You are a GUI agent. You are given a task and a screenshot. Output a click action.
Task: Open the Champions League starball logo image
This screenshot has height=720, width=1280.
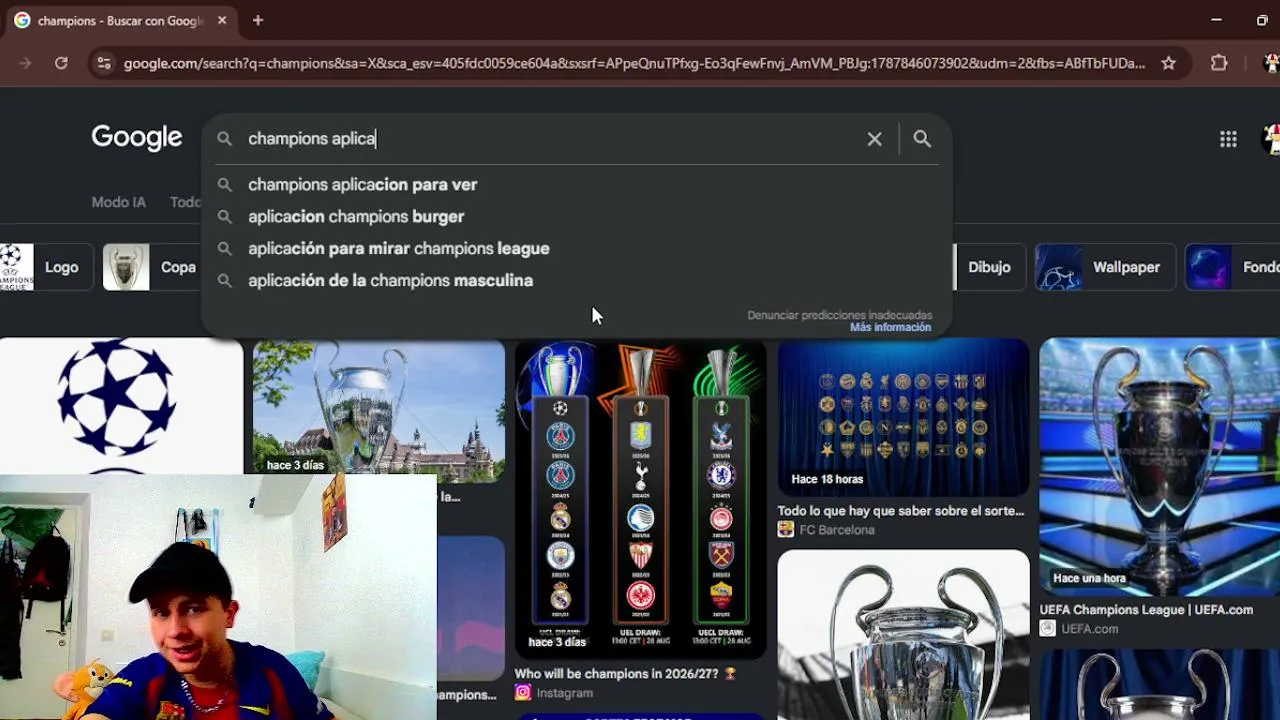point(121,406)
